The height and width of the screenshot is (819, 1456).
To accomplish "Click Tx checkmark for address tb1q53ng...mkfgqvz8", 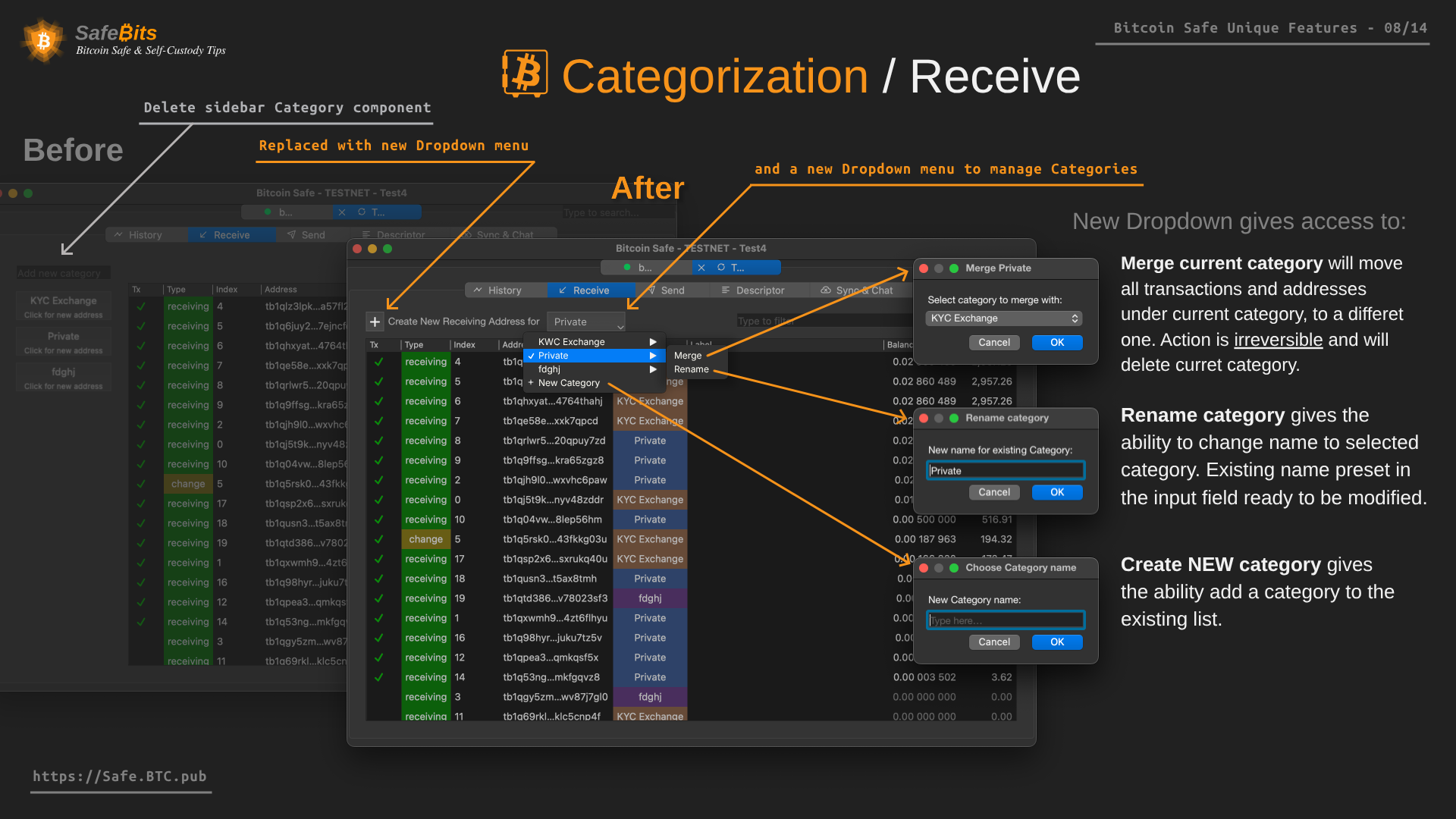I will 378,677.
